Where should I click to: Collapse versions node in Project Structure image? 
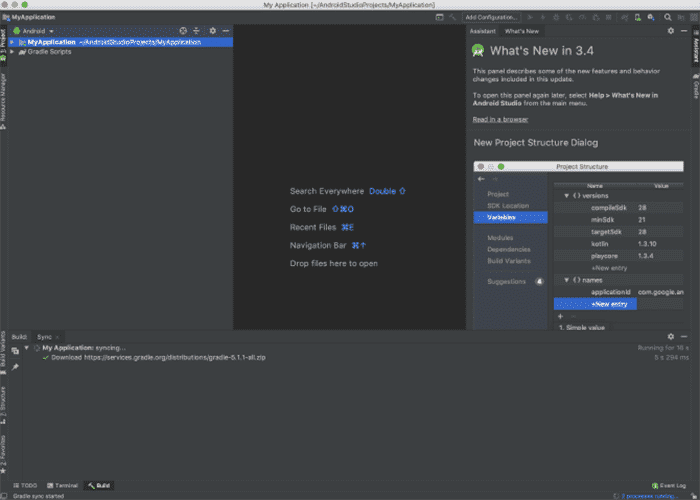point(567,196)
